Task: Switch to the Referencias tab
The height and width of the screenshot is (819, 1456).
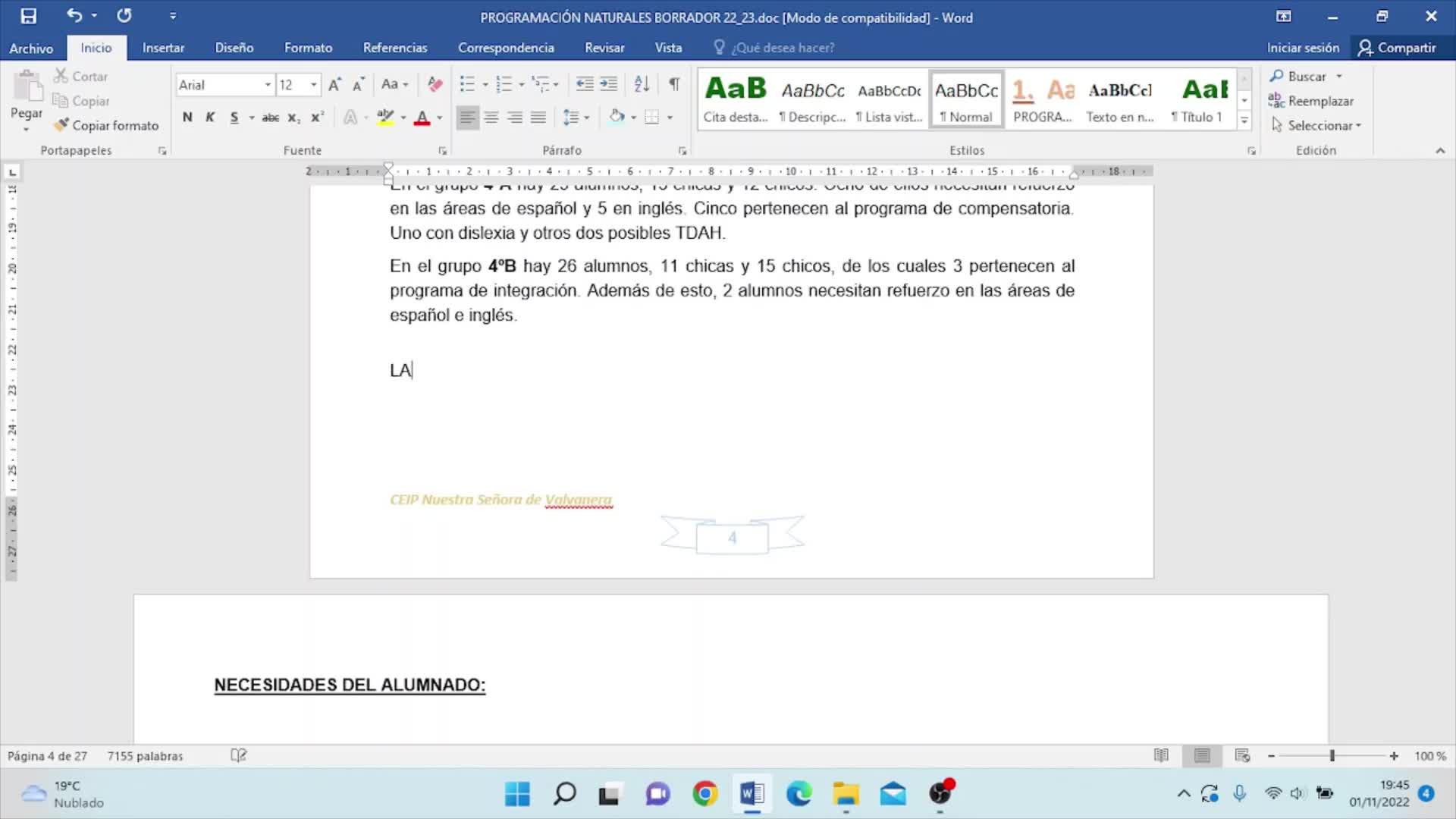Action: click(394, 48)
